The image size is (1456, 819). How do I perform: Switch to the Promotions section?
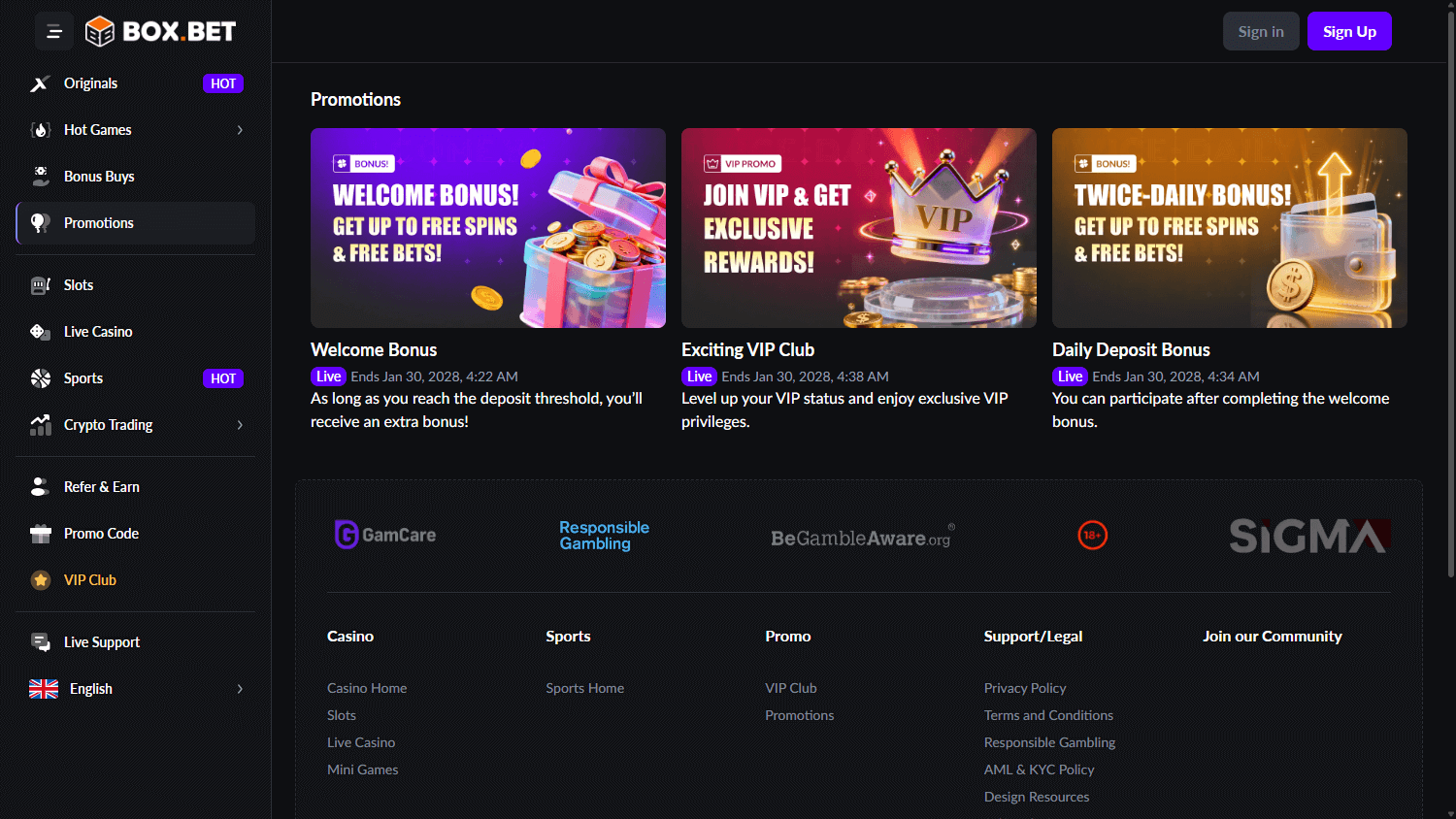click(98, 222)
